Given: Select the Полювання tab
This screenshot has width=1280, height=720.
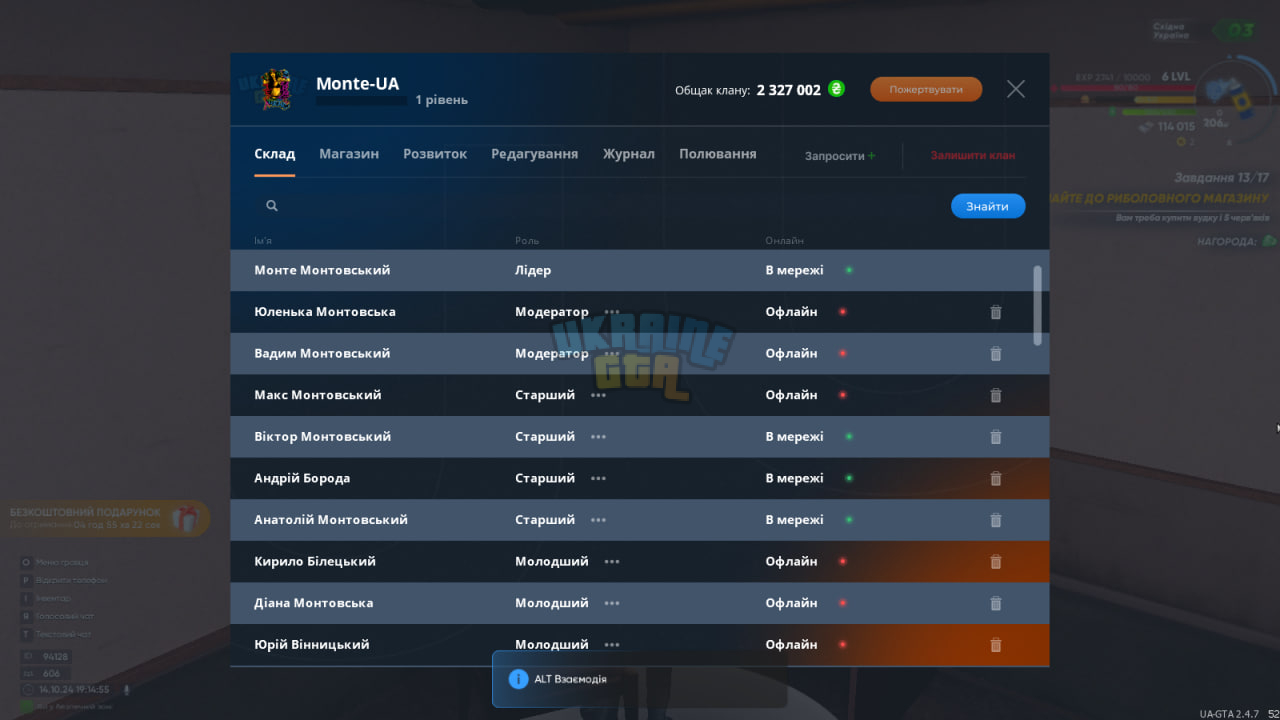Looking at the screenshot, I should pos(718,154).
